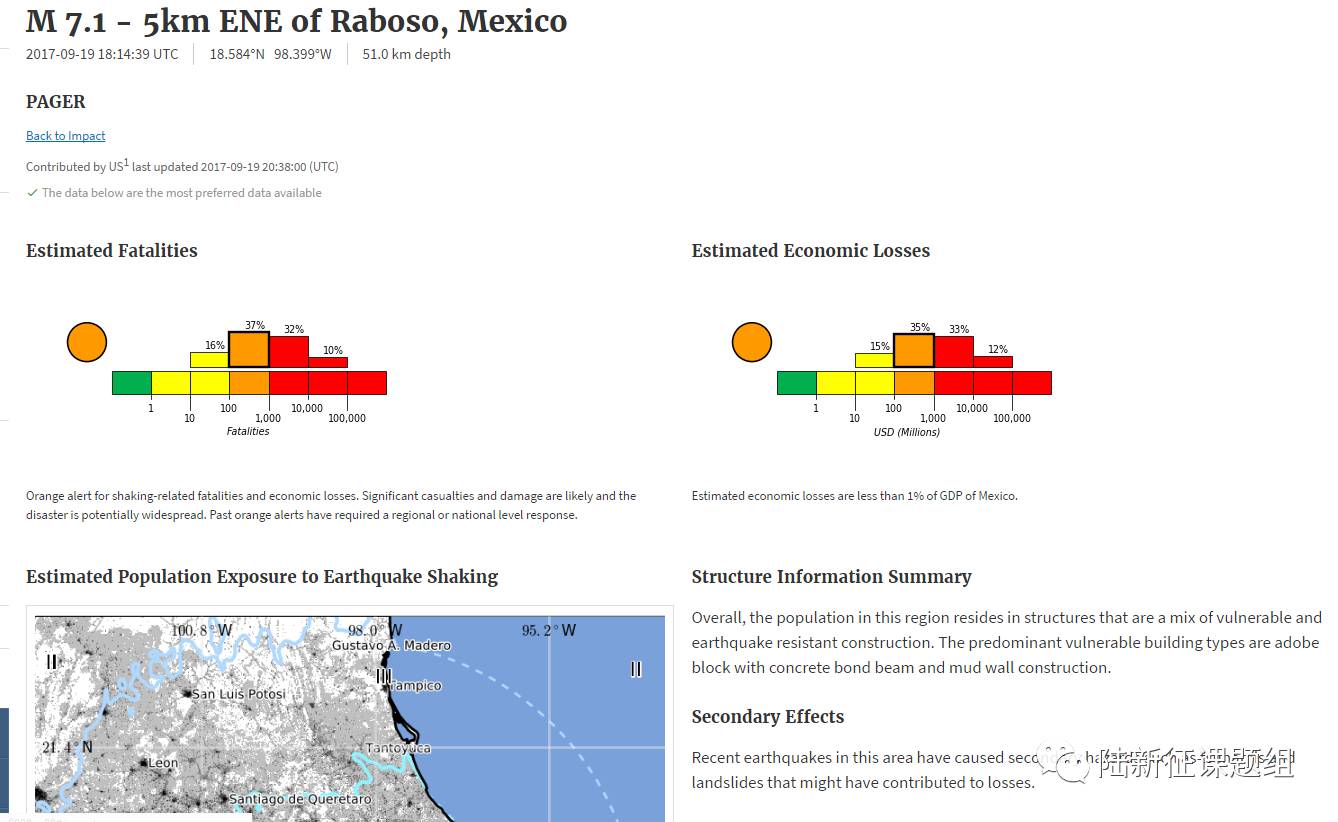The height and width of the screenshot is (822, 1338).
Task: Click the green segment of the USD losses scale
Action: 796,383
